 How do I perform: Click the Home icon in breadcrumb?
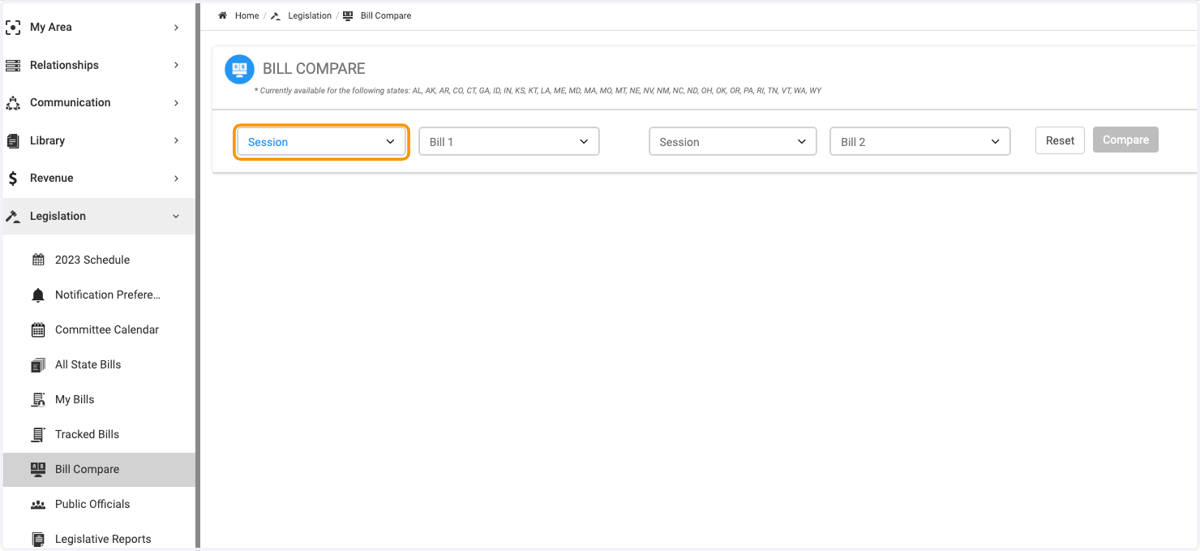tap(223, 16)
